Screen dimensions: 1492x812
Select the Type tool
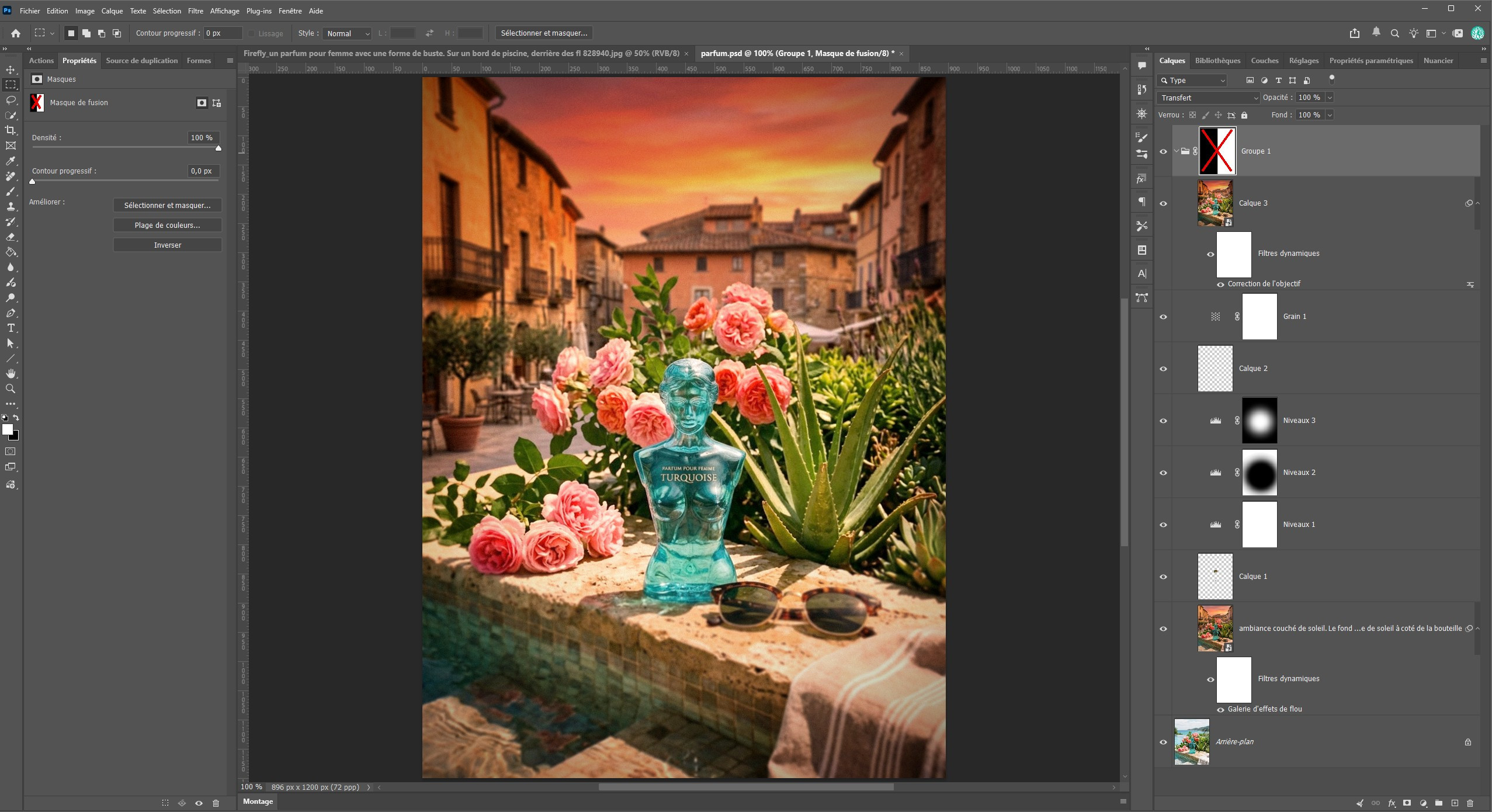point(11,328)
